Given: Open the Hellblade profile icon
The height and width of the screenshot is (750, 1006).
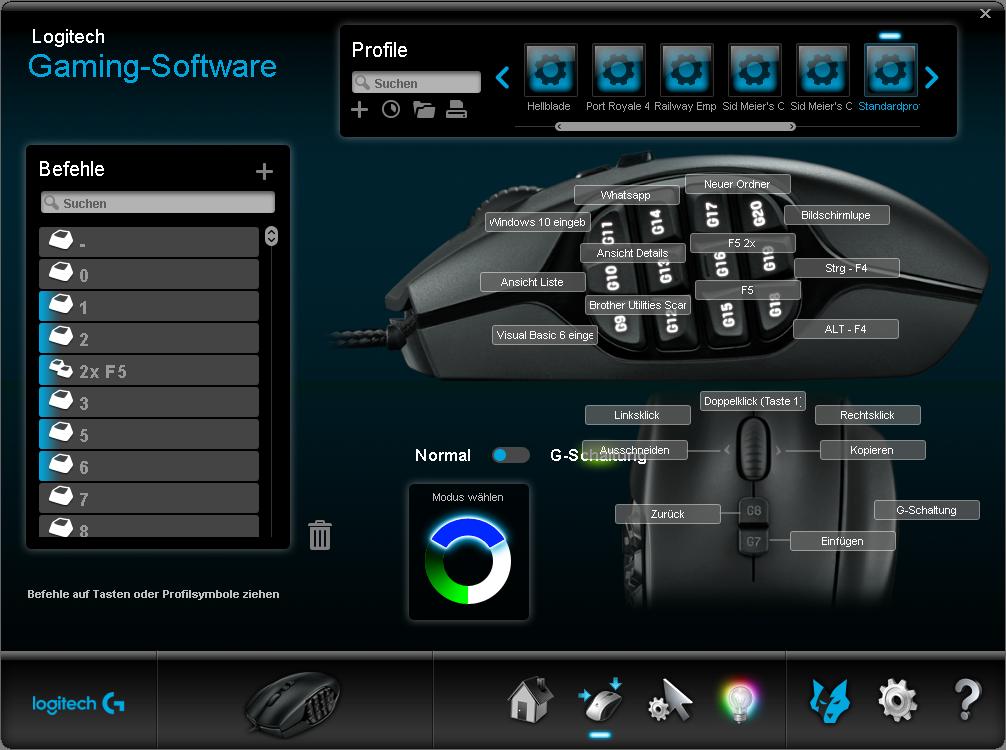Looking at the screenshot, I should (550, 70).
